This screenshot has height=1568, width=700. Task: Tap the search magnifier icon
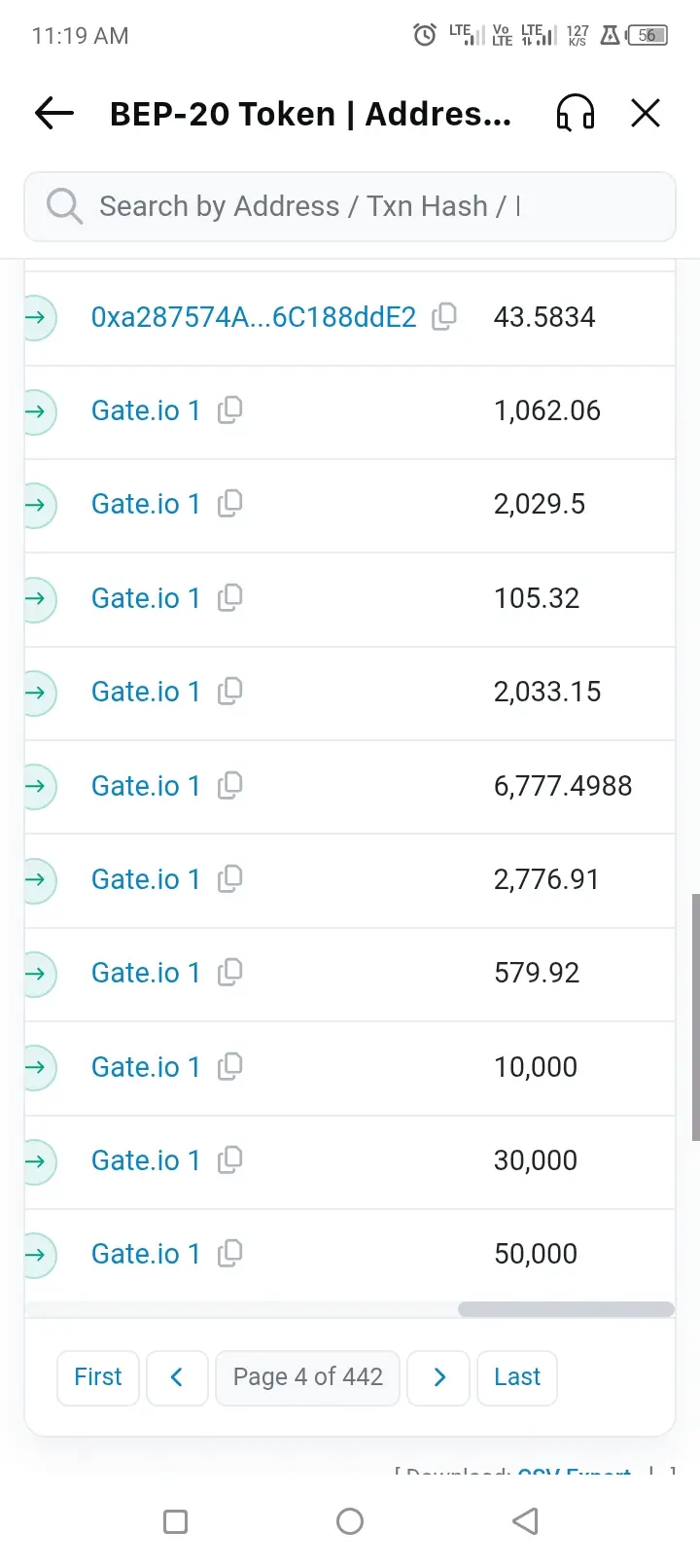pos(64,206)
